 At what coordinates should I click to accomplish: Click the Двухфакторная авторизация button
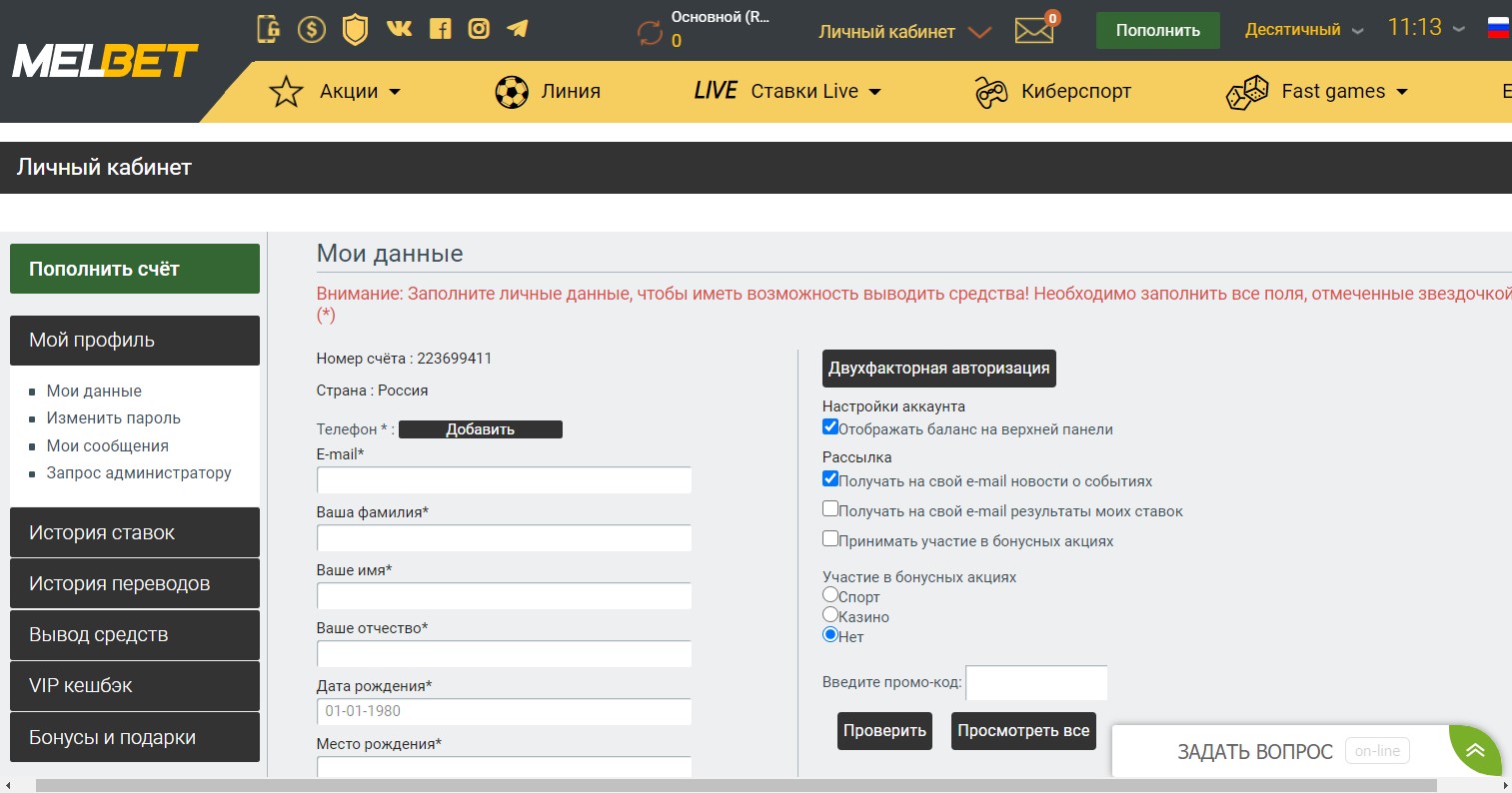938,369
